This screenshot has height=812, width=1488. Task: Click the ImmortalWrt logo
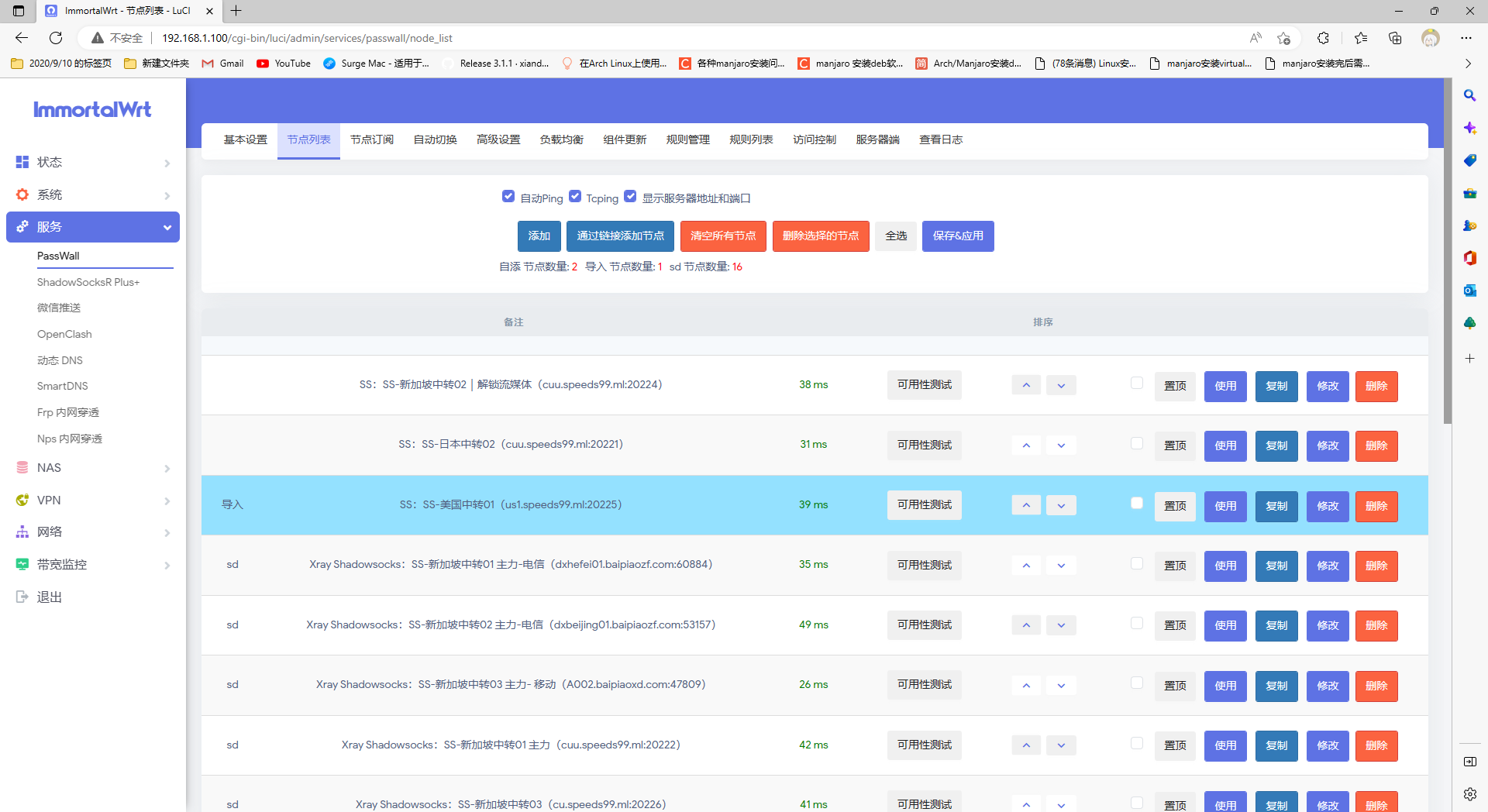click(x=92, y=110)
